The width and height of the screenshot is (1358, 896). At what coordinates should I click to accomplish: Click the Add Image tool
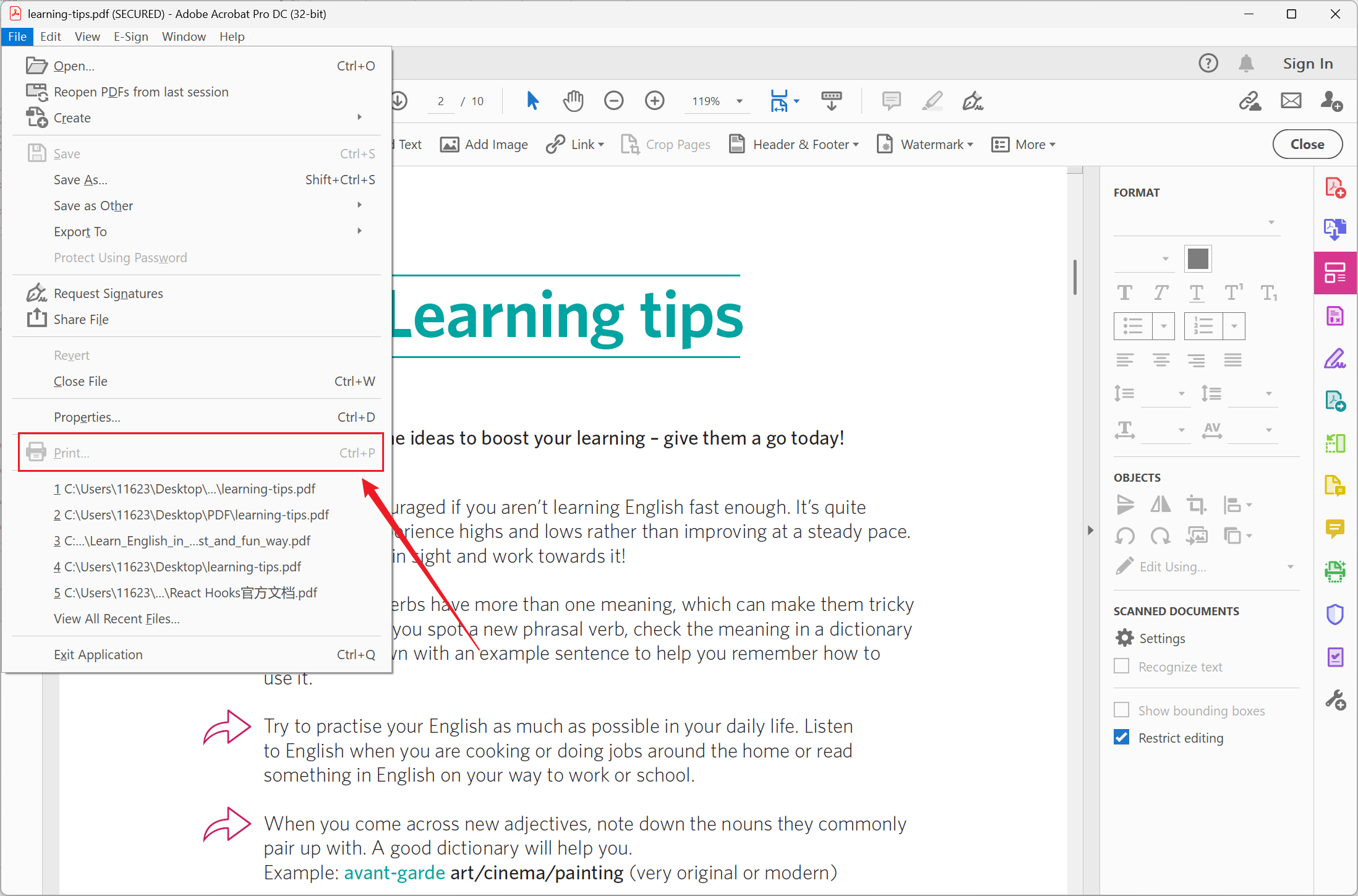[484, 145]
